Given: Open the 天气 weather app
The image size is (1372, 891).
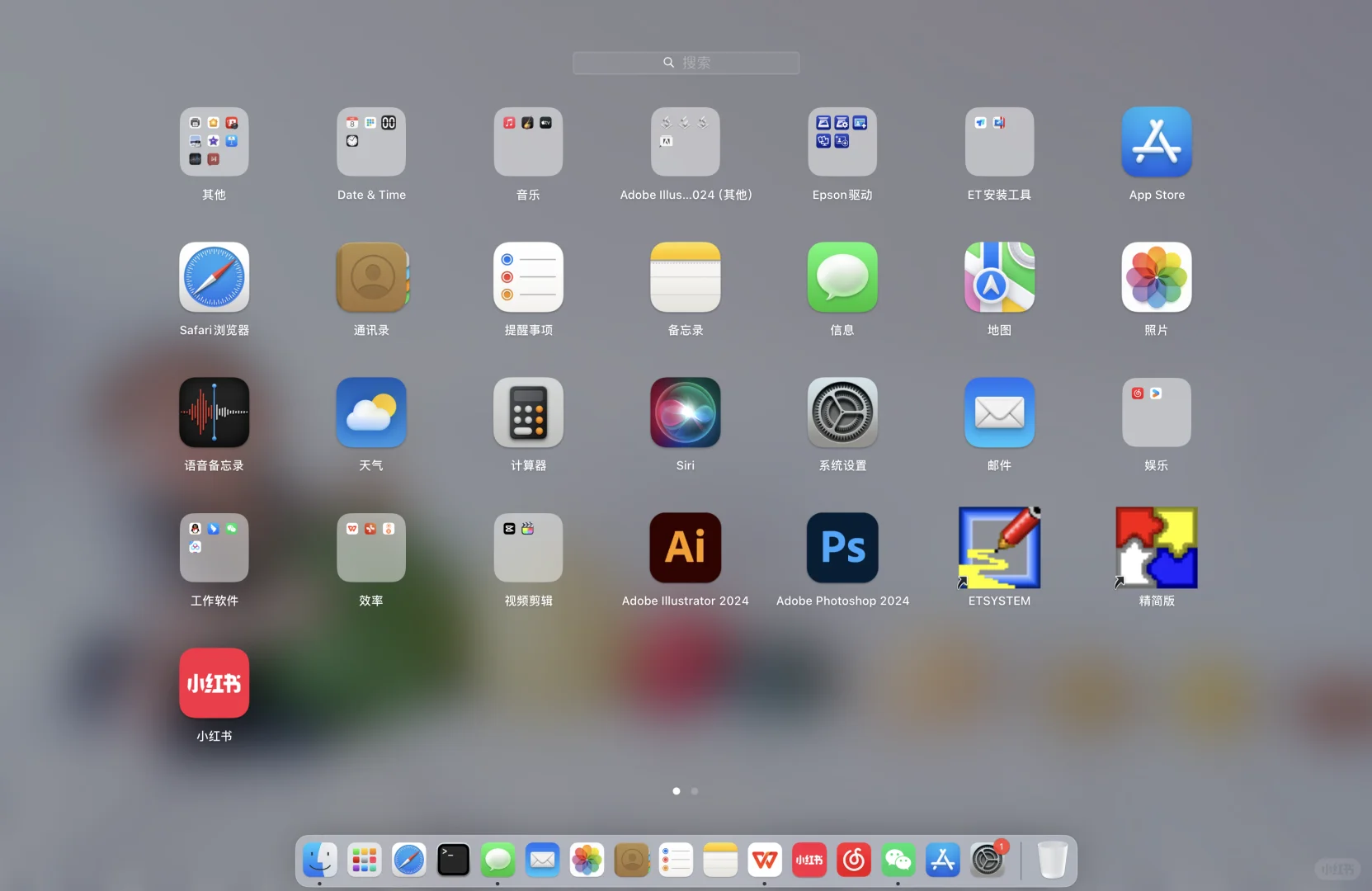Looking at the screenshot, I should [x=370, y=412].
